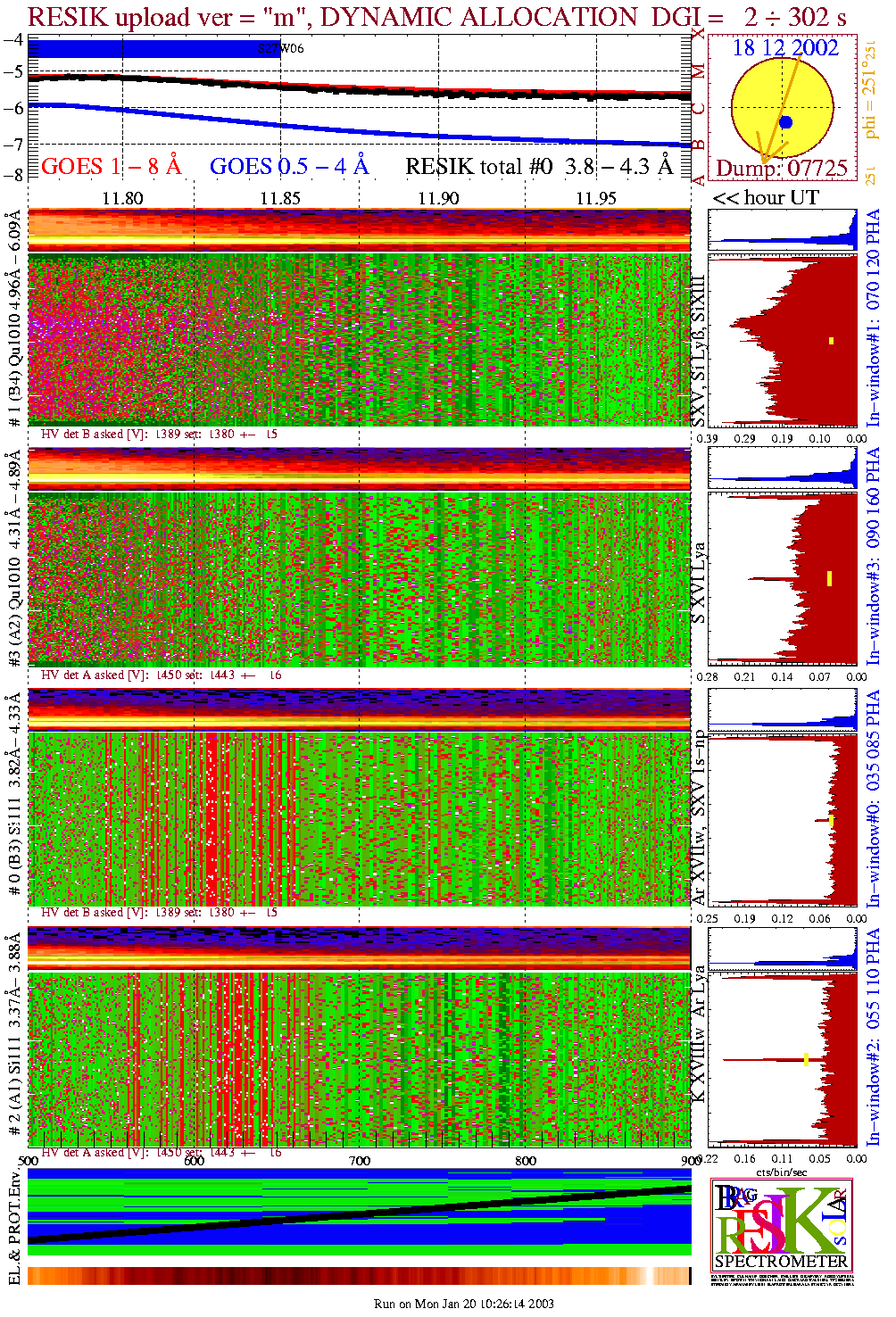Click the 'Ar XVIIw, SXV 1s-np' line label
896x1317 pixels.
pos(699,816)
